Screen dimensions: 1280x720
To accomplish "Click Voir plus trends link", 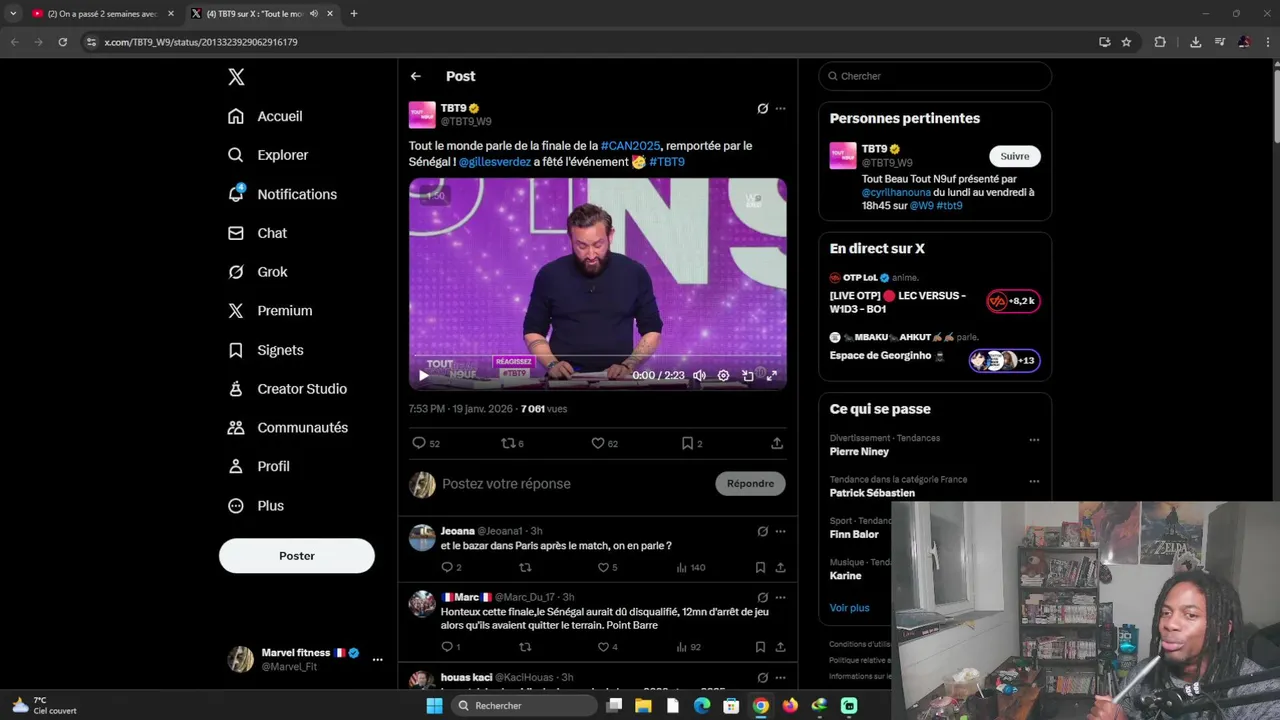I will pos(849,608).
